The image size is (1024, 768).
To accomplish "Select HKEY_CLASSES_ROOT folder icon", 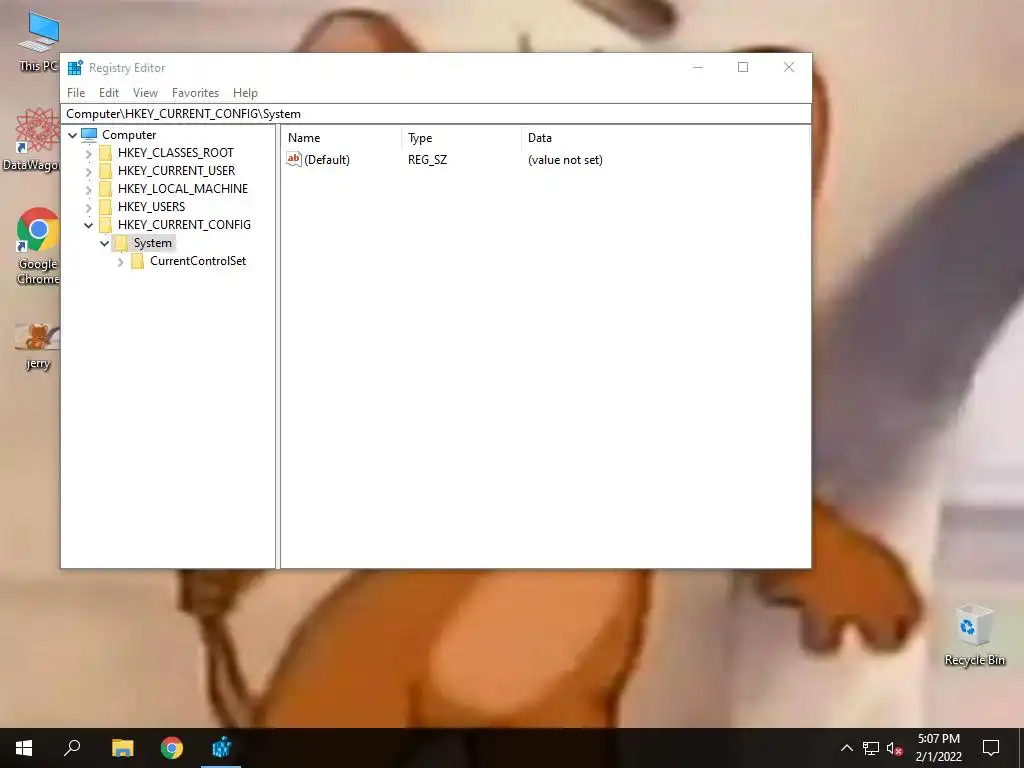I will [105, 153].
